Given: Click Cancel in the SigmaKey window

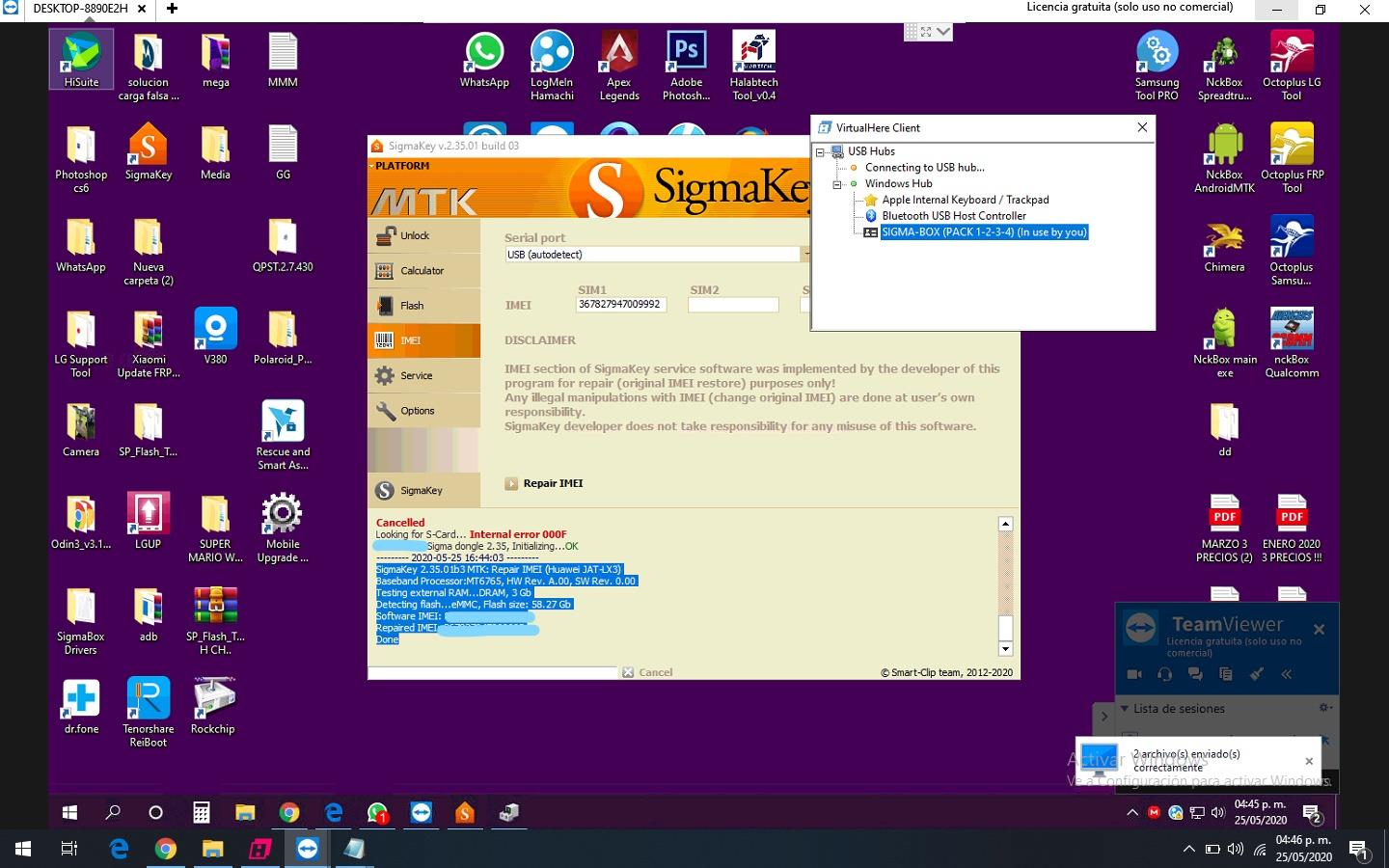Looking at the screenshot, I should point(647,672).
